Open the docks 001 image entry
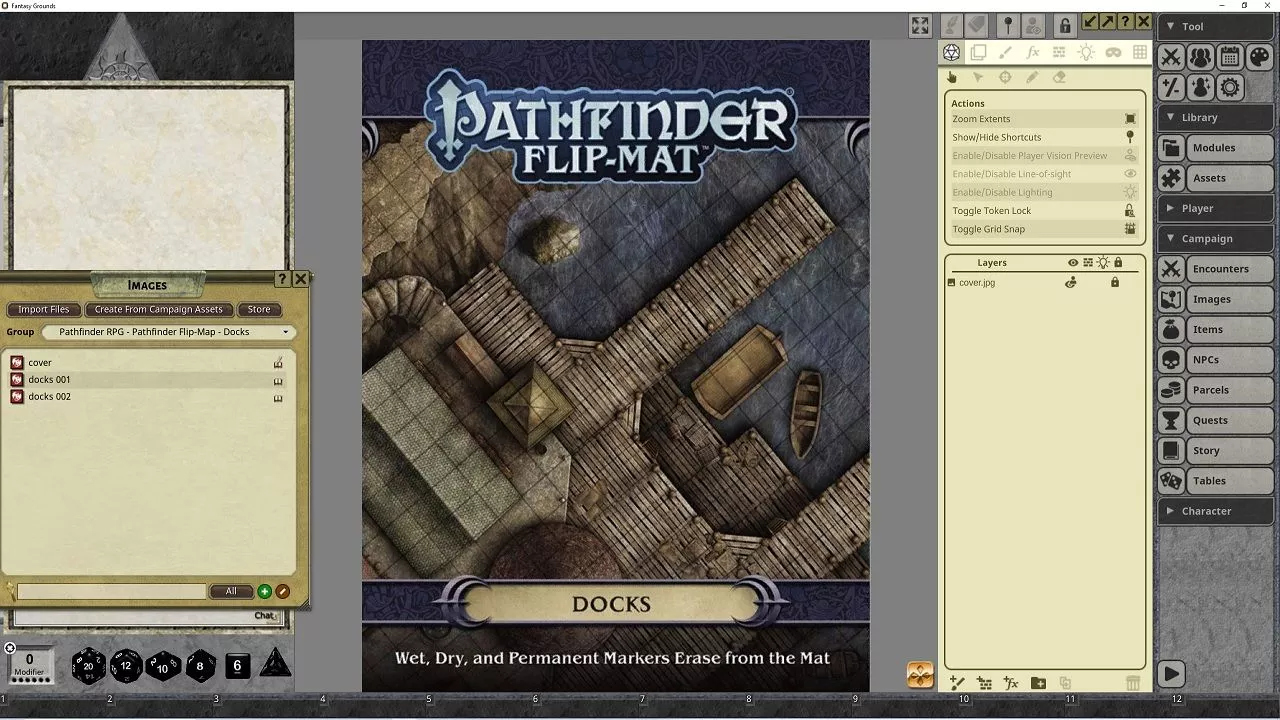This screenshot has width=1280, height=720. (147, 380)
